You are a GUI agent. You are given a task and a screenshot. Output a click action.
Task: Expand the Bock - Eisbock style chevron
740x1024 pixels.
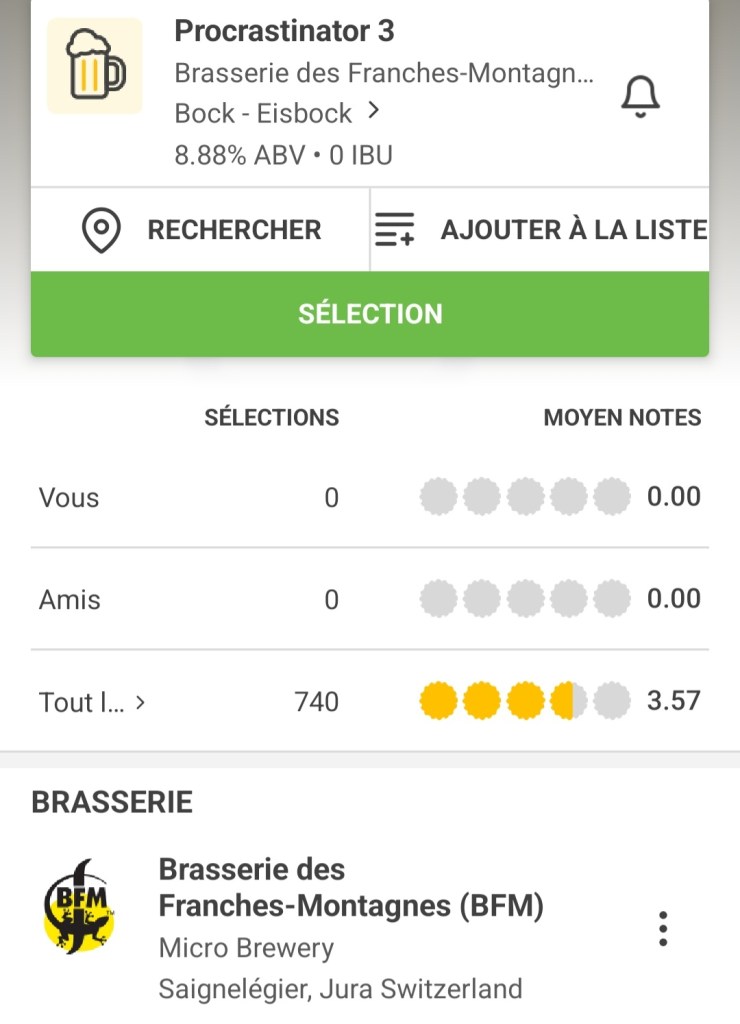374,111
